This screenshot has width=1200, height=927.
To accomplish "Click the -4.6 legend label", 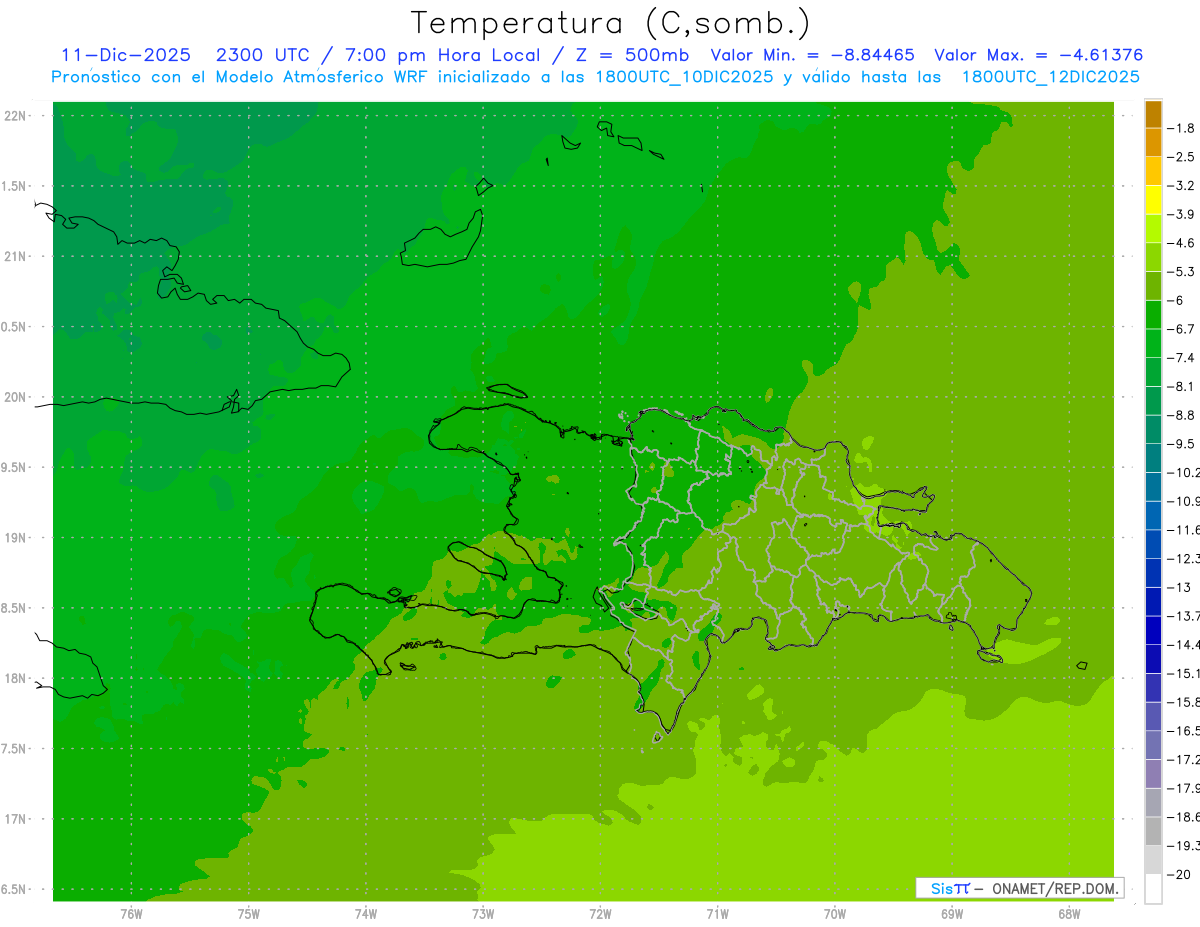I will pyautogui.click(x=1180, y=243).
